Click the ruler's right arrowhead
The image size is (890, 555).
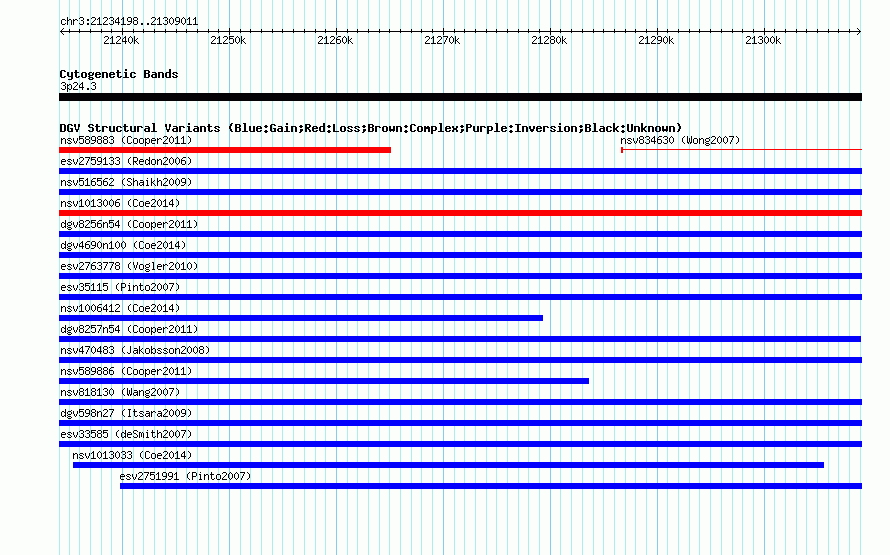(x=859, y=32)
